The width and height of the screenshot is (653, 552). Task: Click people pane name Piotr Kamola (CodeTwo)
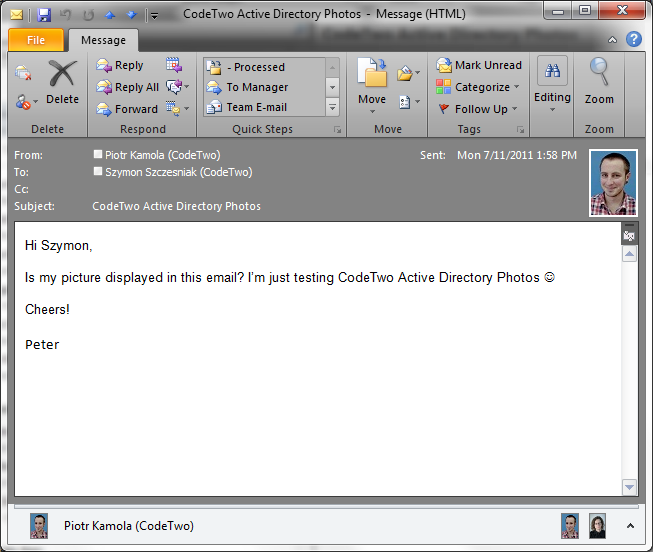coord(129,526)
